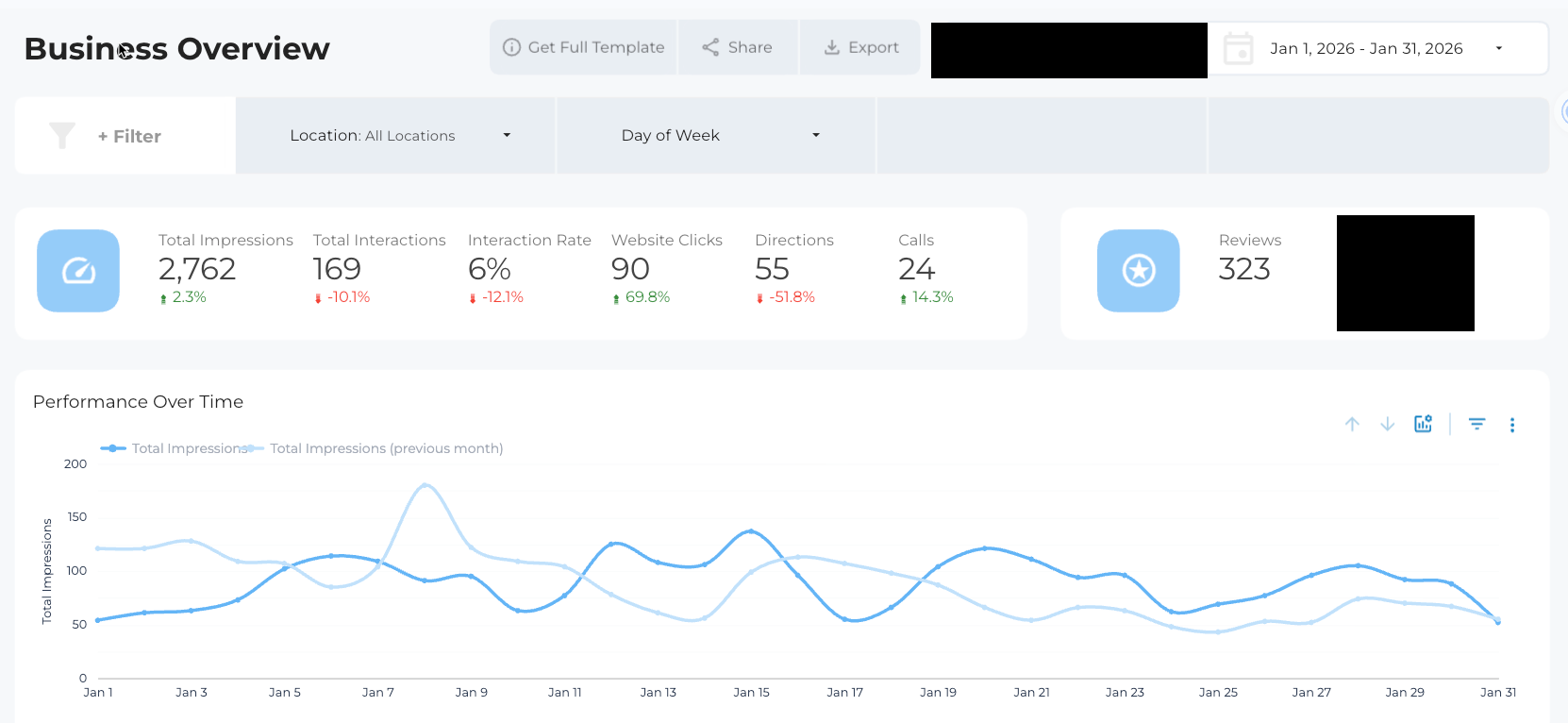Click the drill up arrow icon
1568x723 pixels.
pyautogui.click(x=1352, y=425)
